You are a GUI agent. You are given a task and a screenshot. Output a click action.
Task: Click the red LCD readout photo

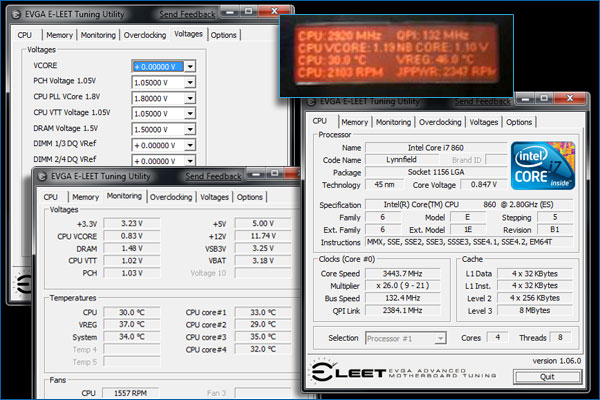396,56
